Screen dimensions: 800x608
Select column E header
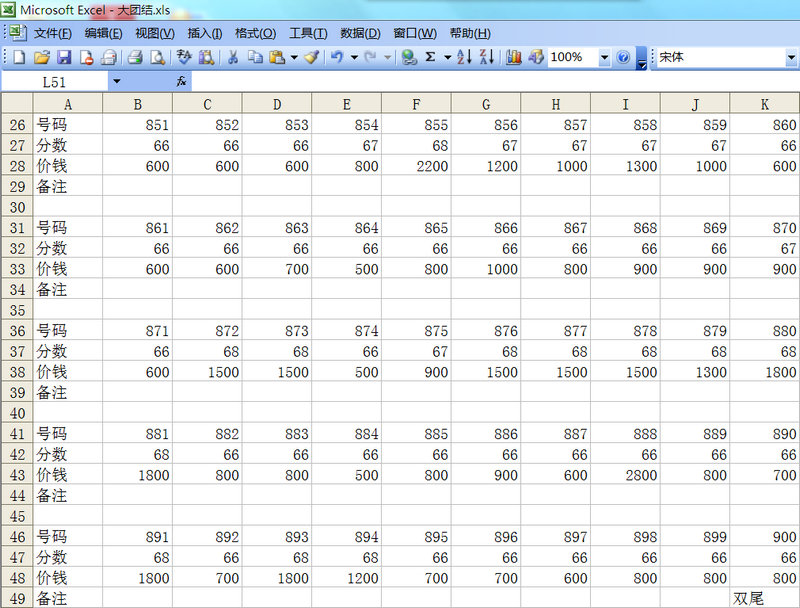pos(346,103)
